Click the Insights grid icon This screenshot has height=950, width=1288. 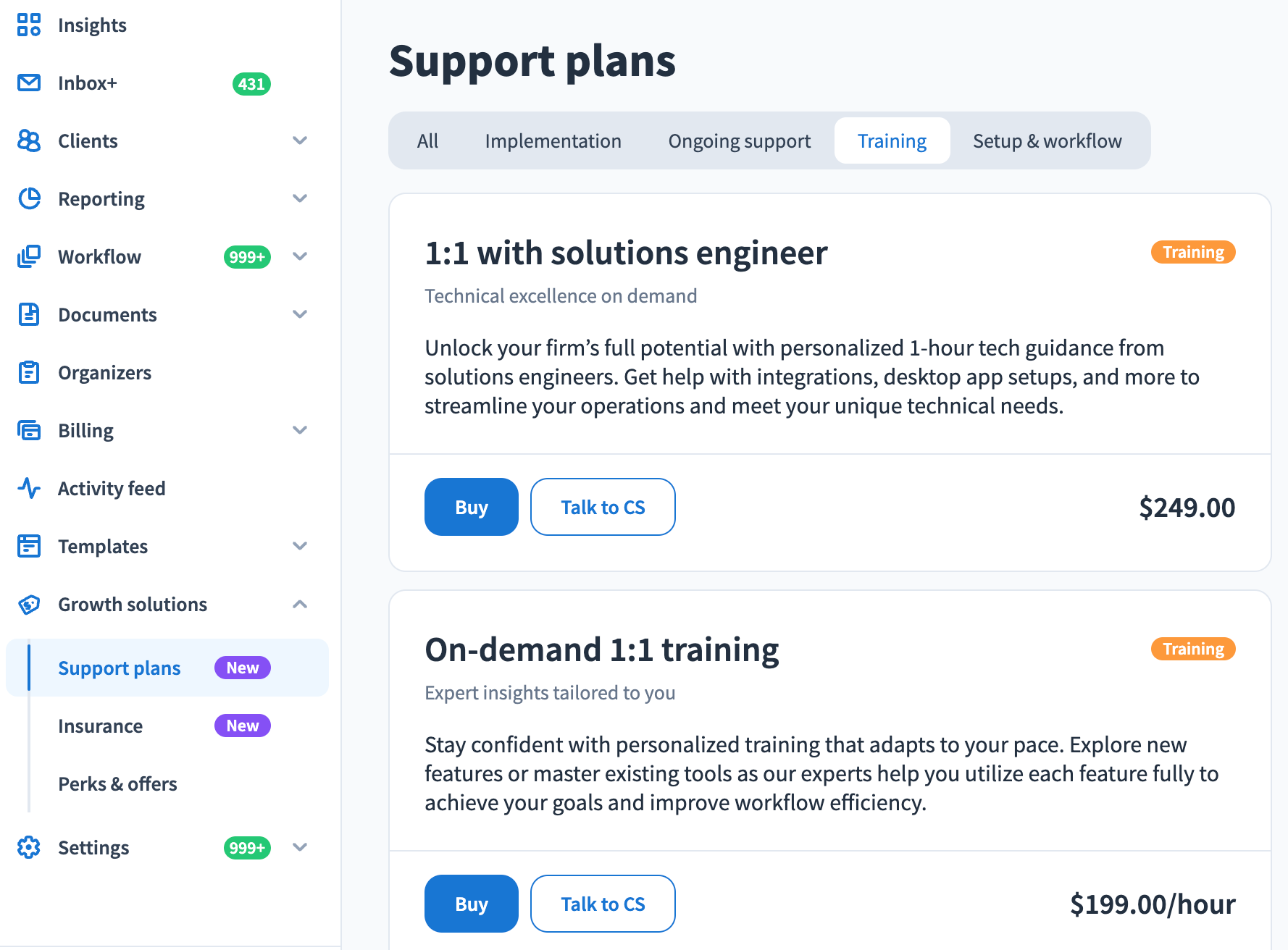[29, 25]
